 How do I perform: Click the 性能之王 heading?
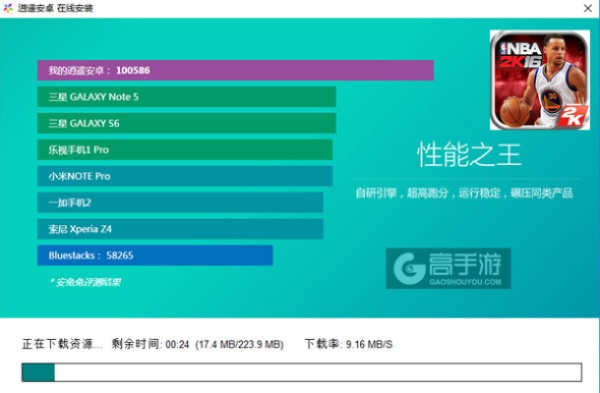point(469,155)
